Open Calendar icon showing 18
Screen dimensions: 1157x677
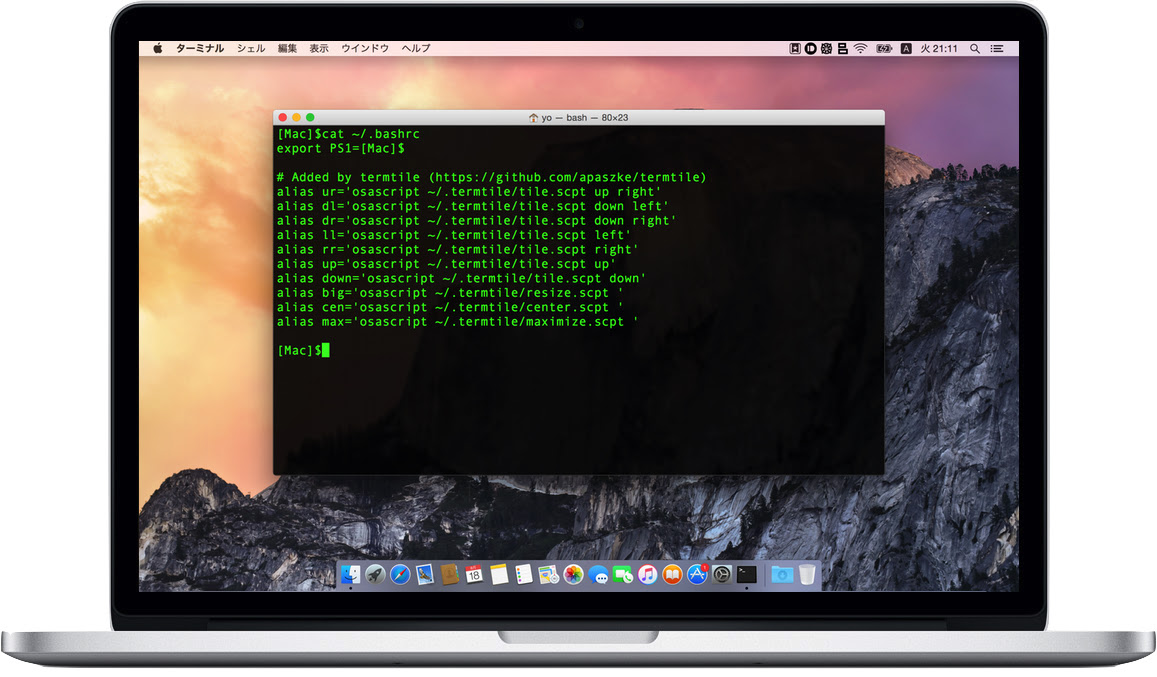click(x=474, y=574)
